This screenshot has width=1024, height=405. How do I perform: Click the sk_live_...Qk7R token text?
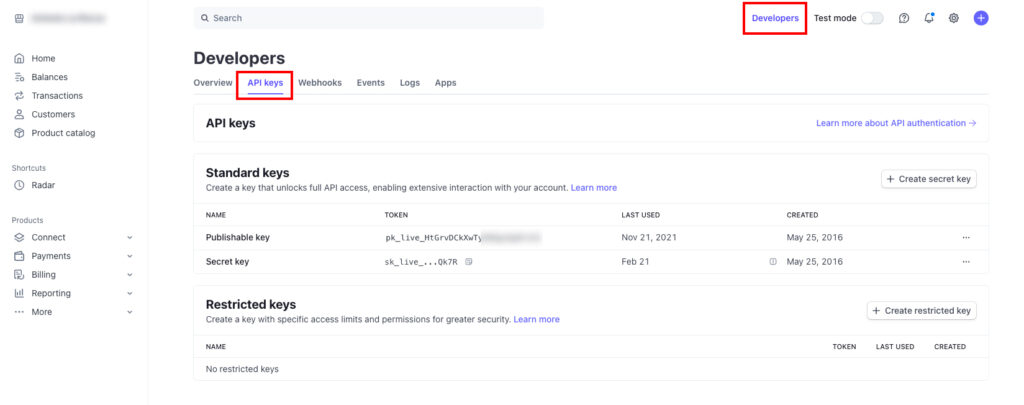[x=421, y=262]
